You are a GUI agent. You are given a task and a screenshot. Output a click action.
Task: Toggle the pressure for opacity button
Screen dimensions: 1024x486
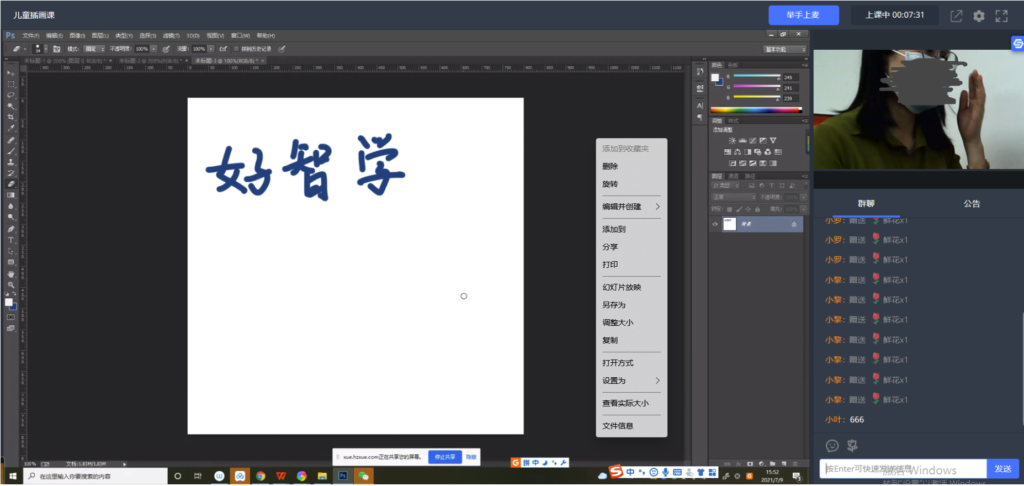point(166,48)
